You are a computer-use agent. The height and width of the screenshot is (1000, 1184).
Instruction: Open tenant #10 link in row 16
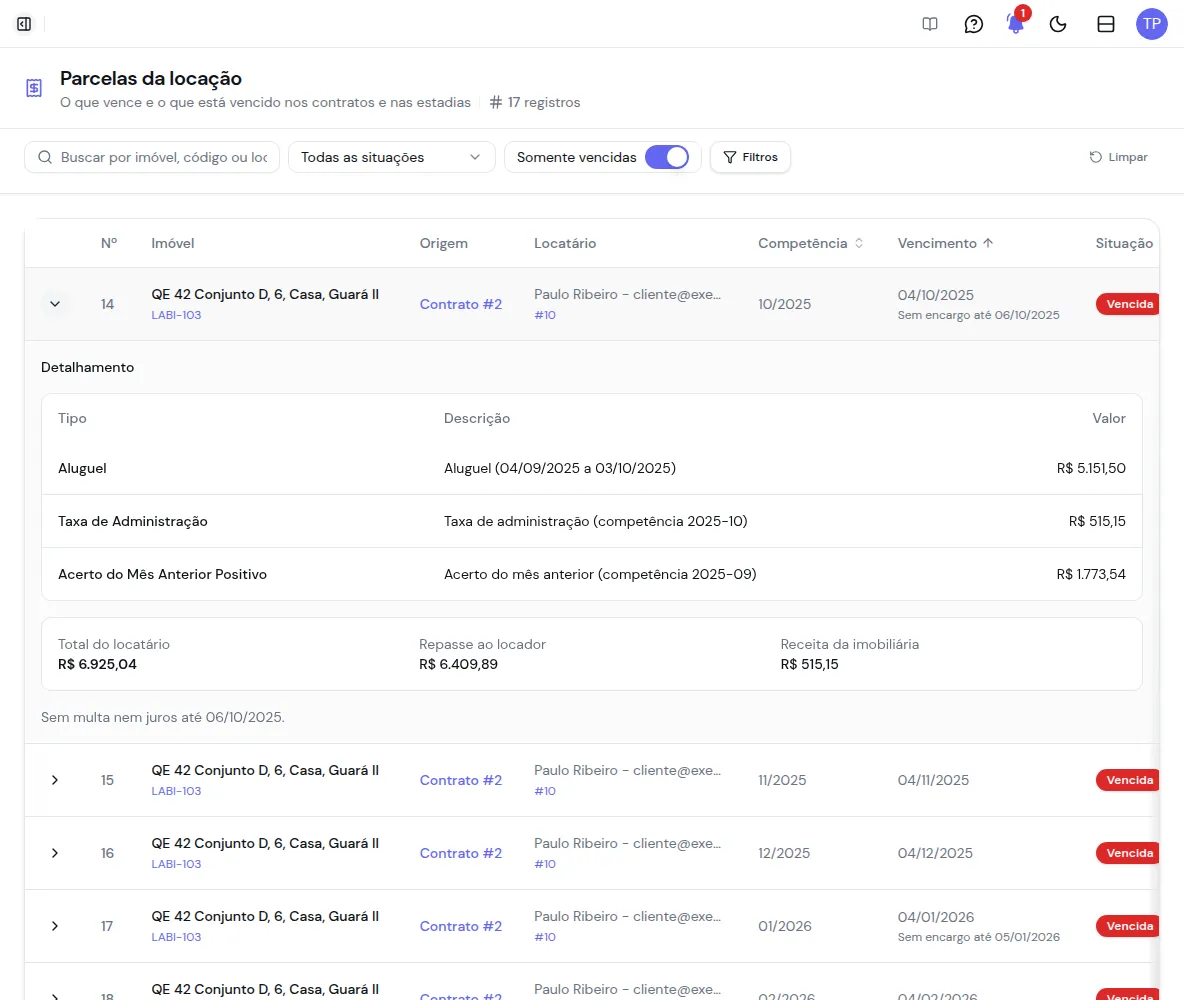click(x=544, y=864)
